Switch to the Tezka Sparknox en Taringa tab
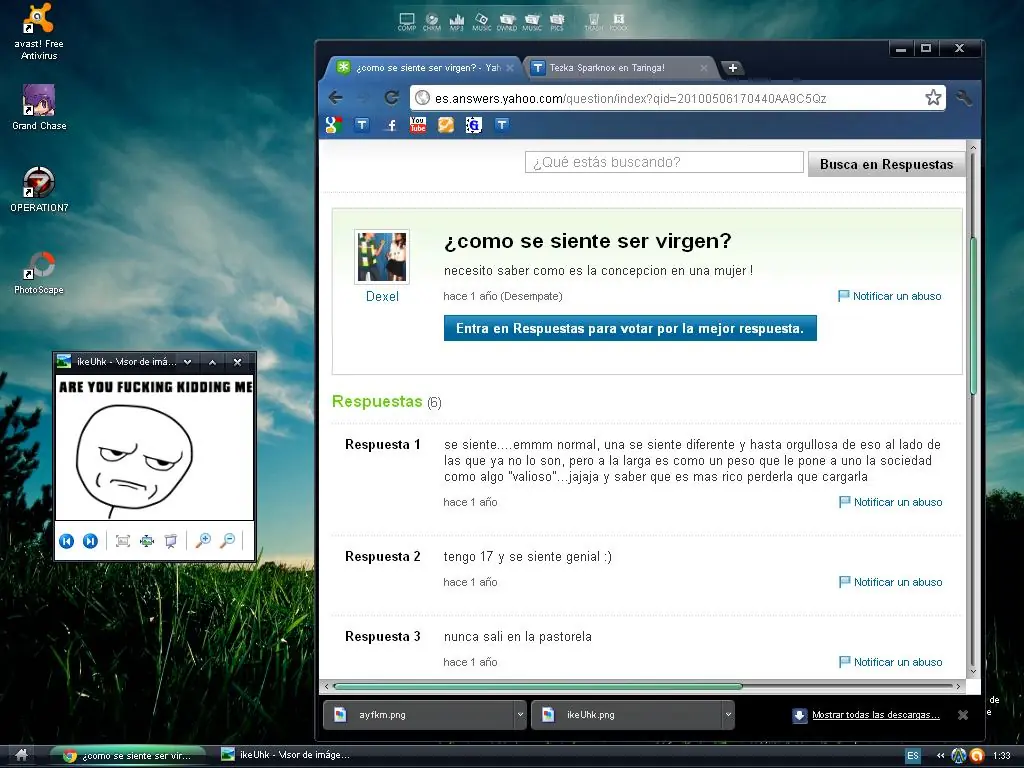The height and width of the screenshot is (768, 1024). tap(606, 67)
